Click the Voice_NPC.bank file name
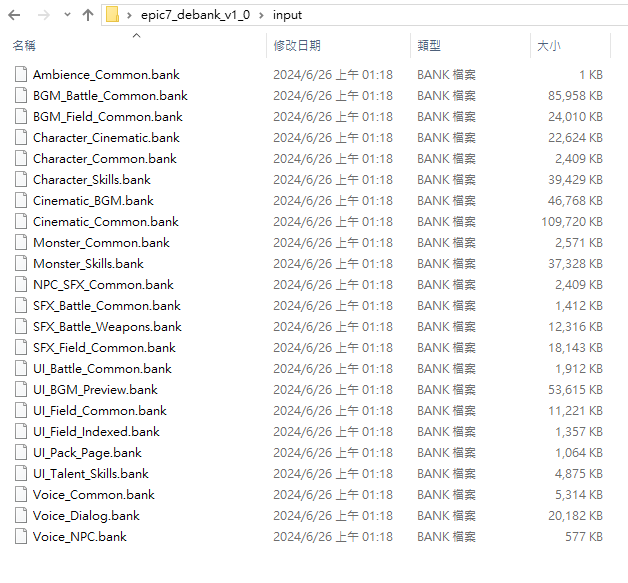The image size is (628, 583). (80, 537)
